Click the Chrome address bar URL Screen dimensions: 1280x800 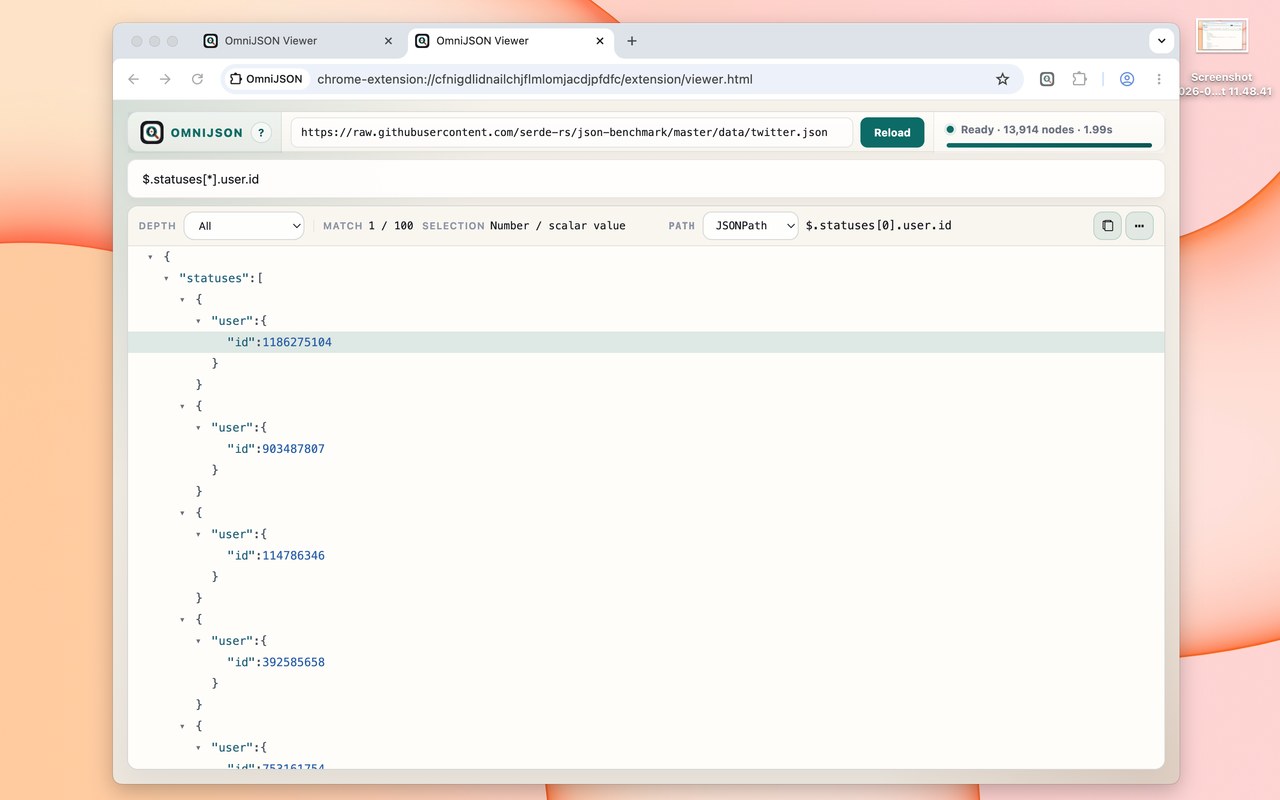535,79
